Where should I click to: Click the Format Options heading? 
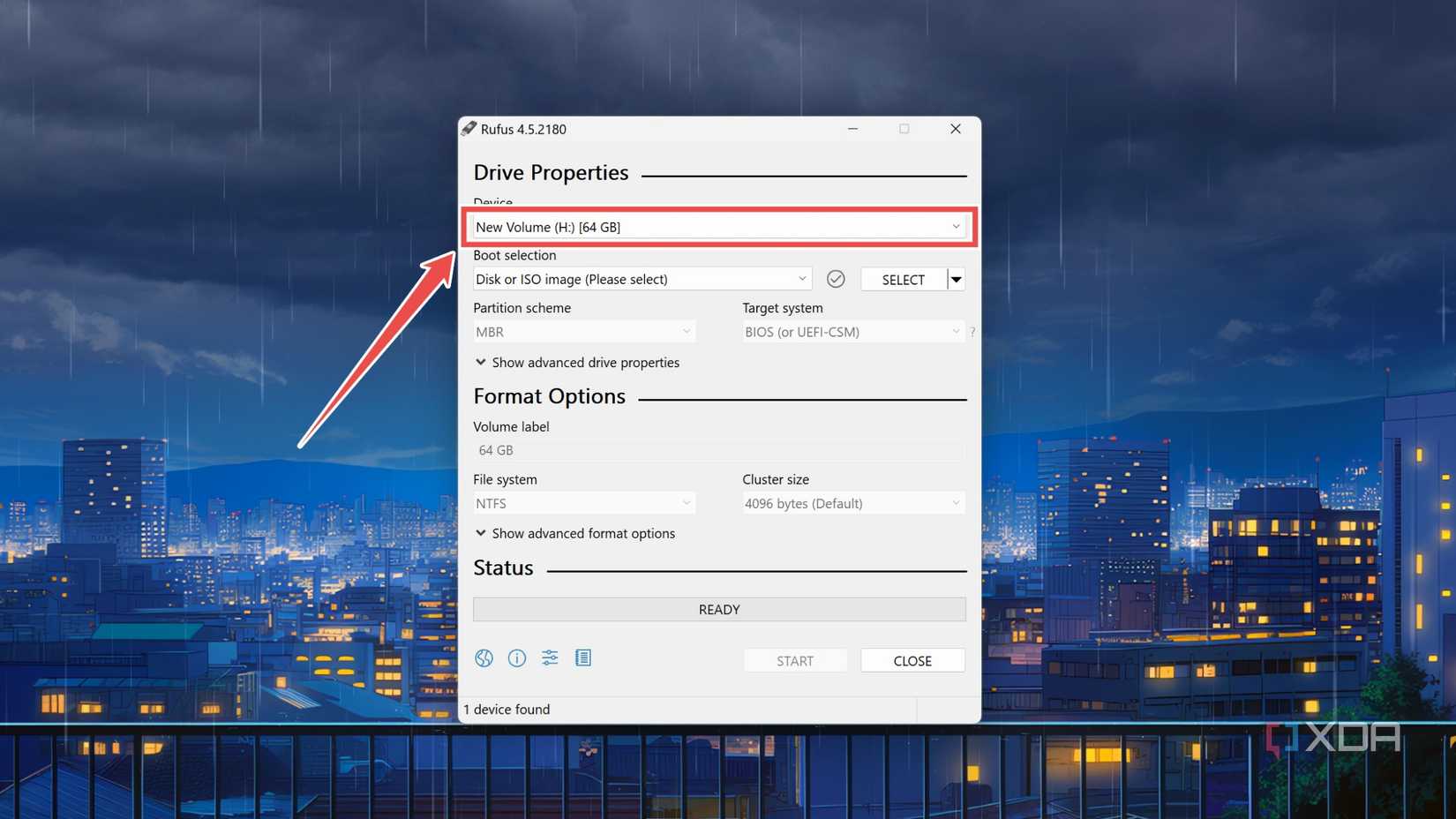click(549, 396)
